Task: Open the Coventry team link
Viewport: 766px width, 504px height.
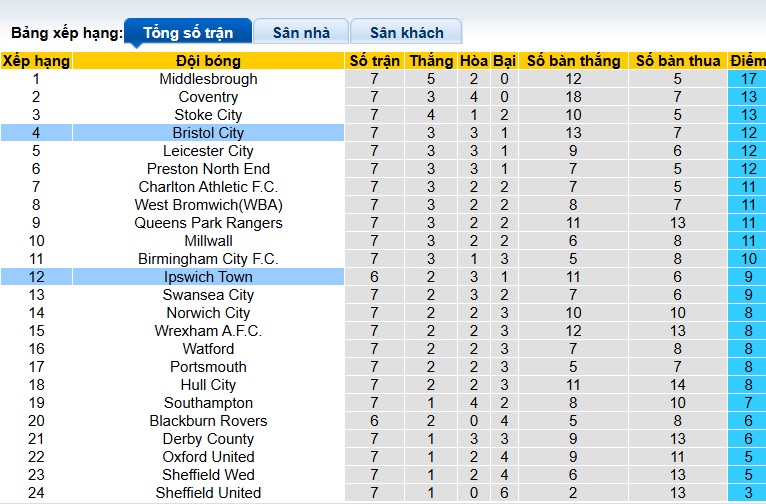Action: [208, 97]
